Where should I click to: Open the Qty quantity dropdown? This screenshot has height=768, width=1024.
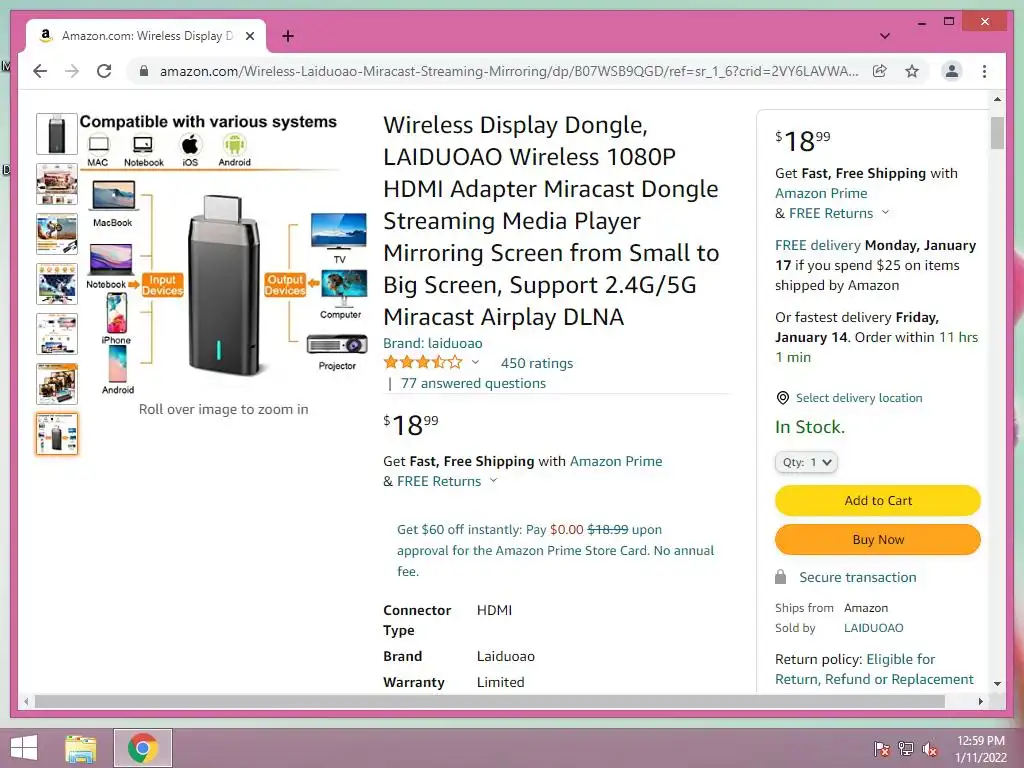coord(807,462)
